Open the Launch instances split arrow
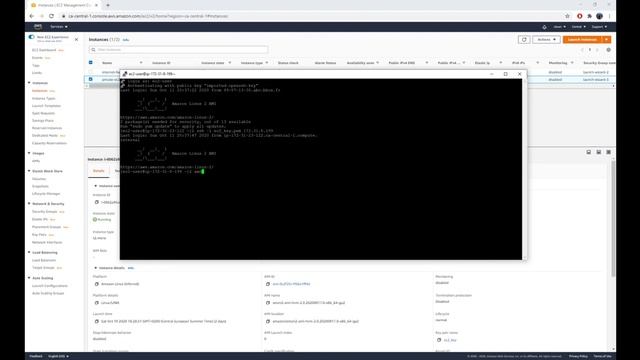This screenshot has height=360, width=640. click(607, 40)
